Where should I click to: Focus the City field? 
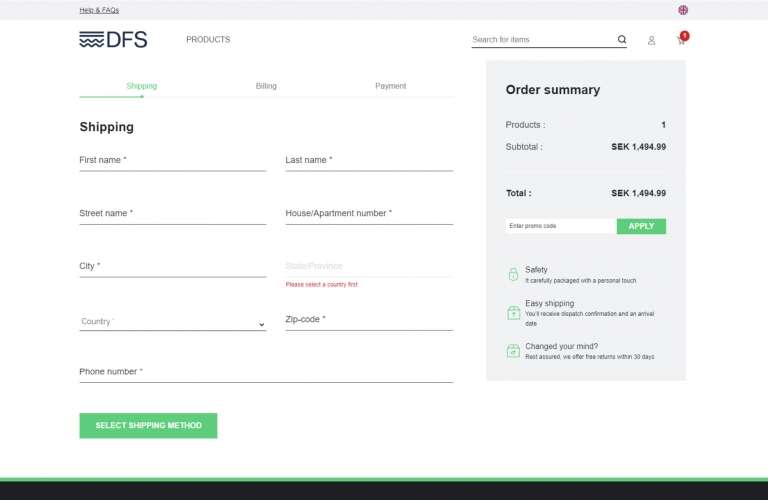(172, 267)
